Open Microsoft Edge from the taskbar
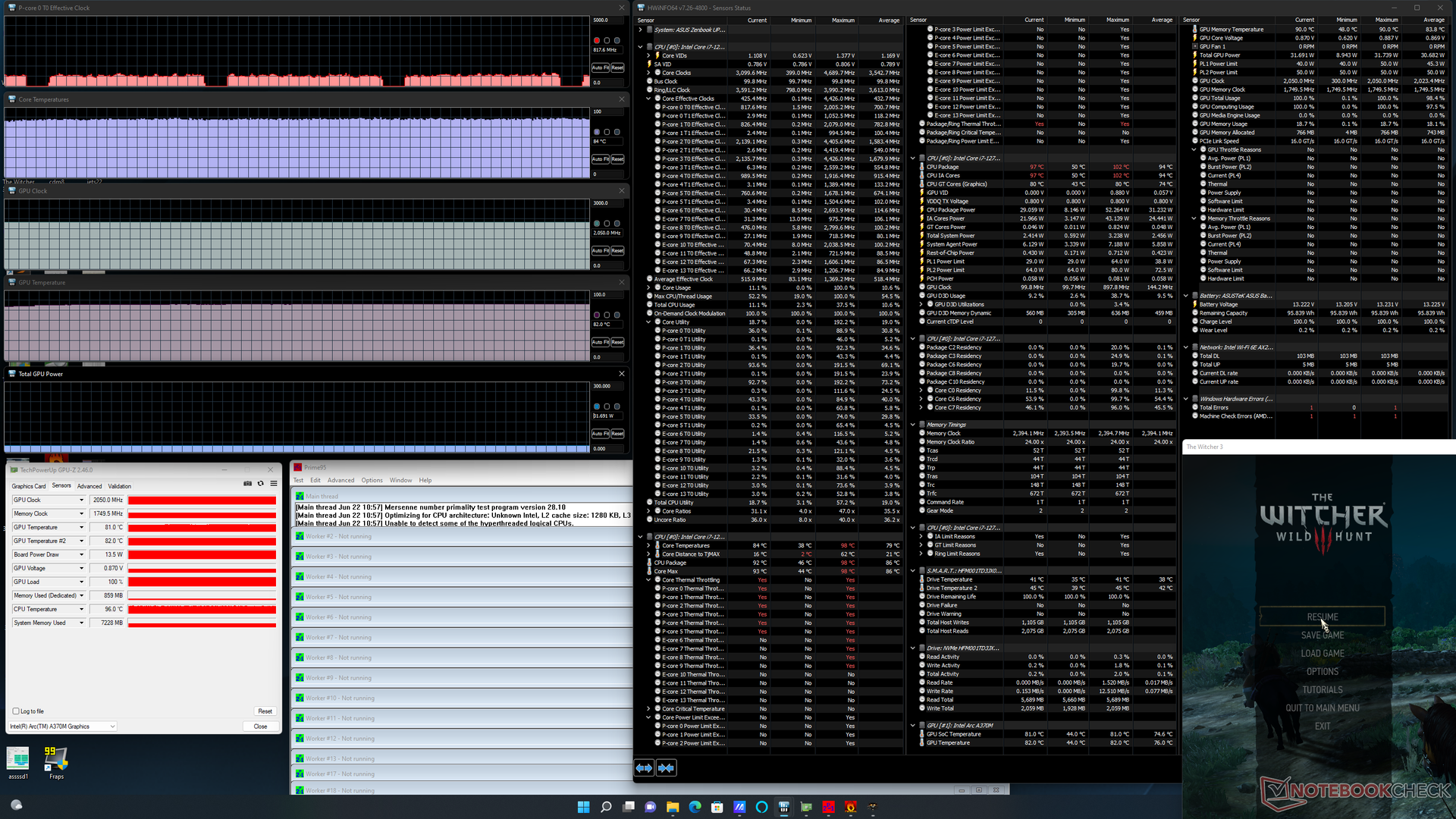The image size is (1456, 819). pos(695,807)
